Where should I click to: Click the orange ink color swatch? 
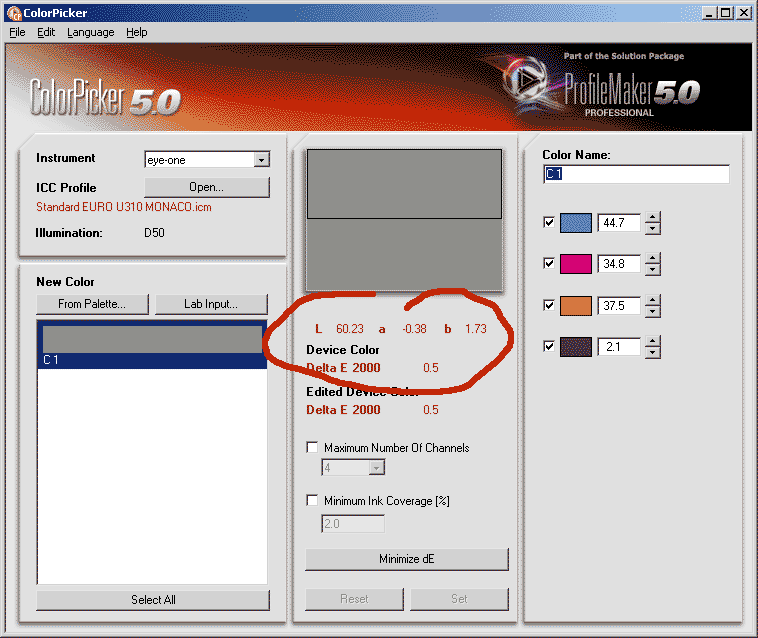click(x=576, y=305)
